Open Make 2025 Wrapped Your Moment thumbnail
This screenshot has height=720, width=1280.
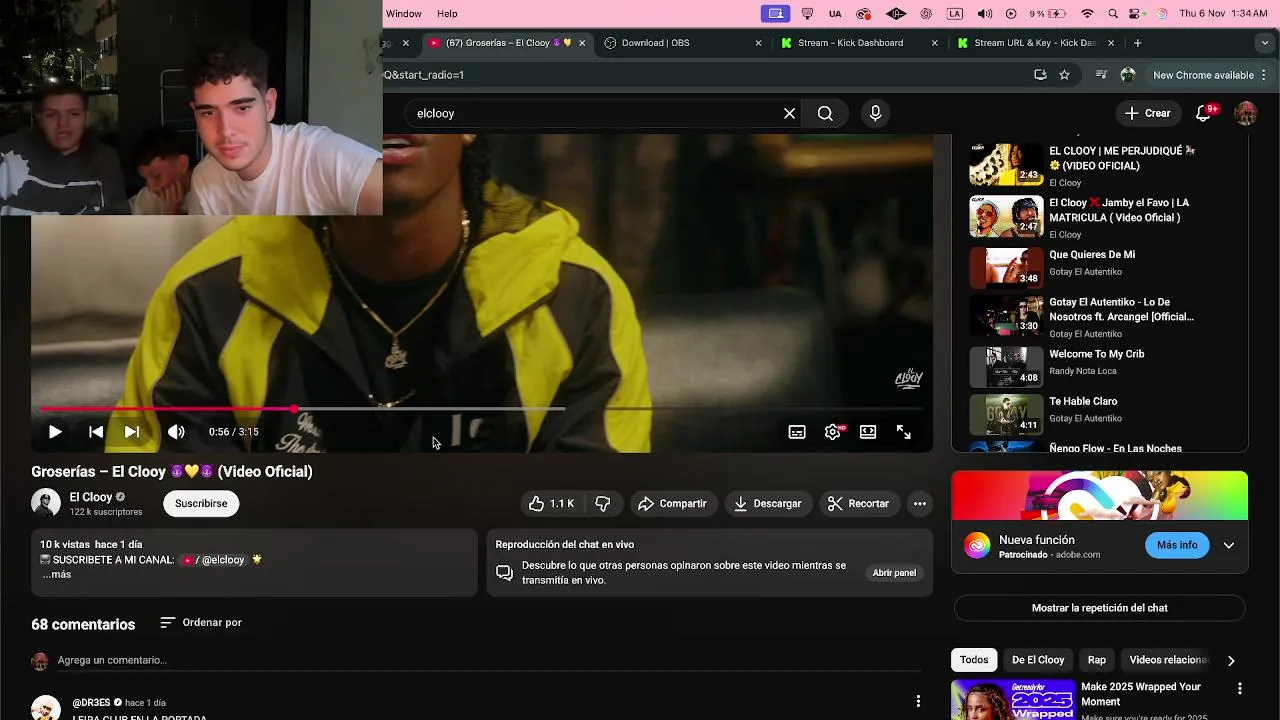(x=1013, y=700)
